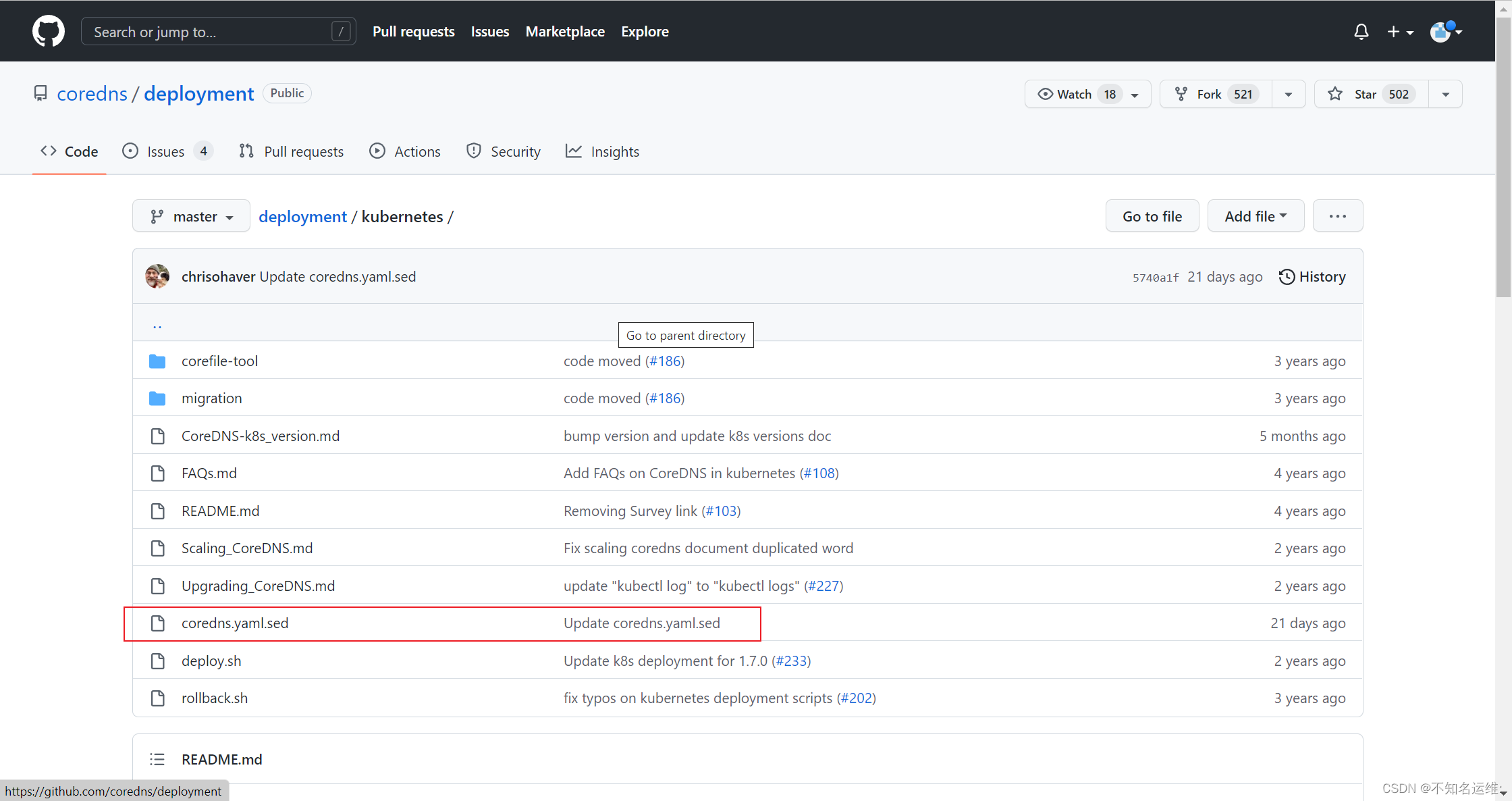Open user avatar account menu
The width and height of the screenshot is (1512, 801).
point(1444,32)
